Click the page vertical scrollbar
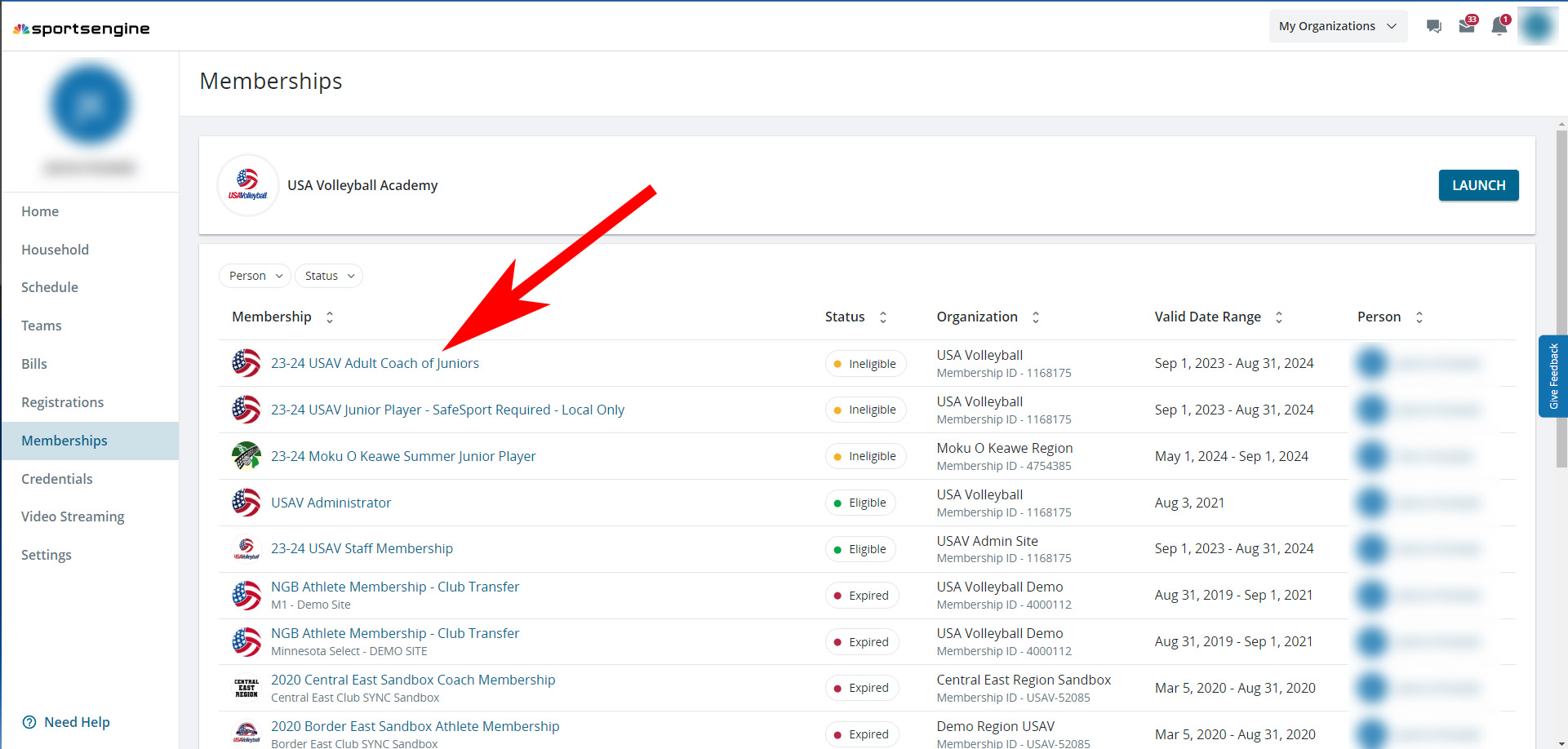Screen dimensions: 1568x749 [x=1561, y=302]
